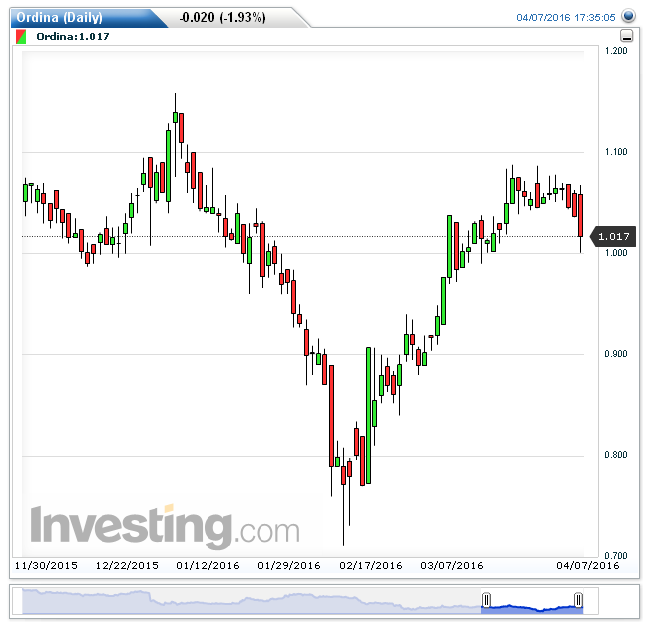
Task: Click the 03/07/2016 date label
Action: coord(452,566)
